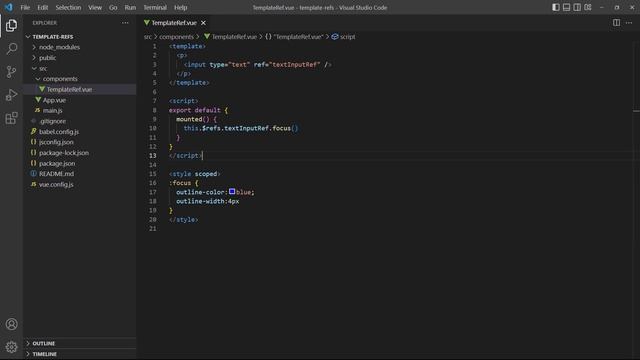Open the Terminal menu
Screen dimensions: 640x360
click(x=155, y=7)
